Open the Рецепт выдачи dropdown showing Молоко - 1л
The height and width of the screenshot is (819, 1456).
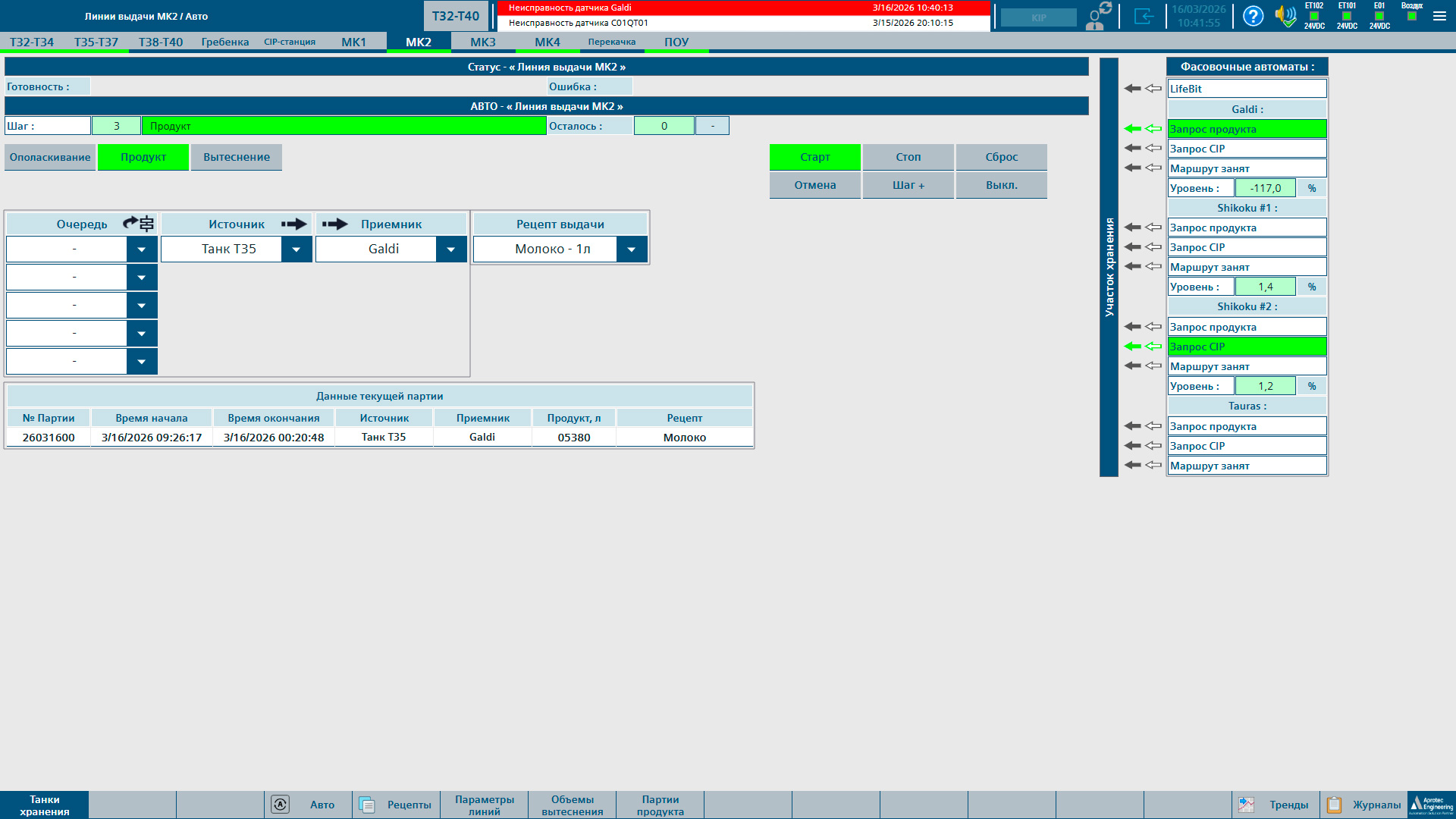632,249
